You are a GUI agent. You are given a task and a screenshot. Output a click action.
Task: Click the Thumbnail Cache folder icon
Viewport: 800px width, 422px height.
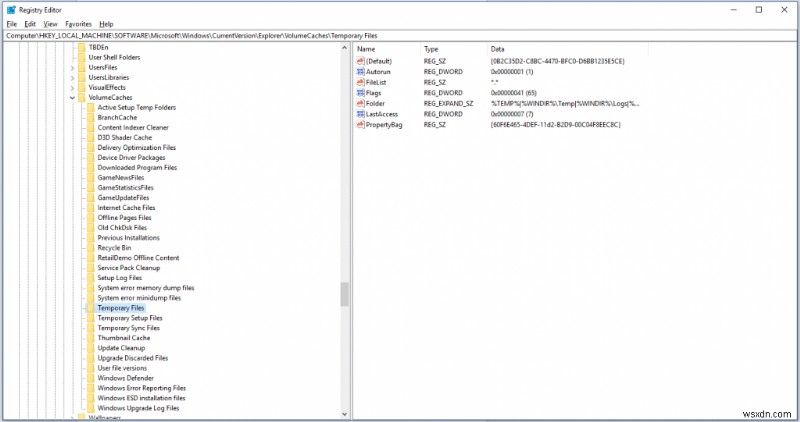click(91, 338)
